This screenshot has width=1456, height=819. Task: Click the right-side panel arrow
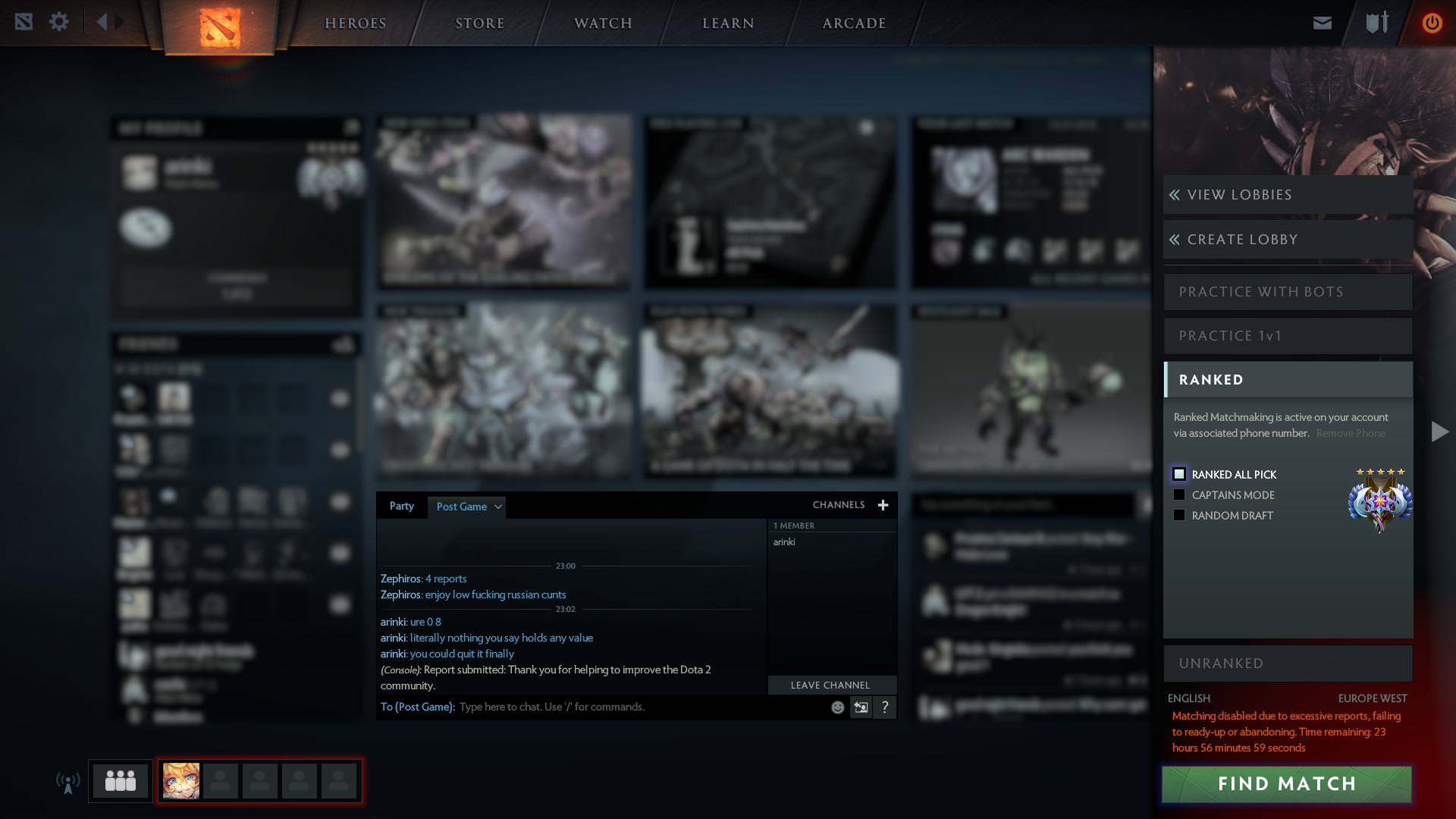(x=1439, y=432)
